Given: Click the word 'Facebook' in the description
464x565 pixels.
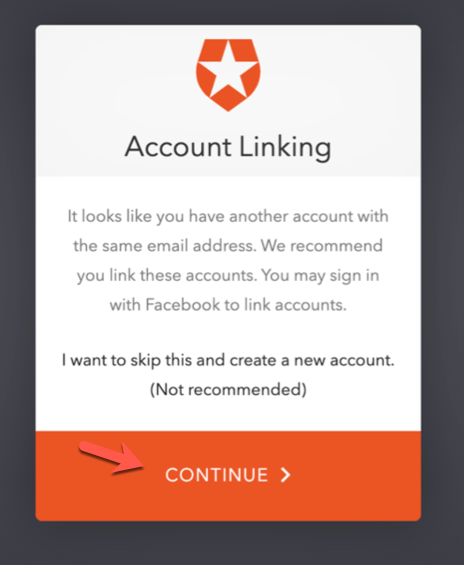Looking at the screenshot, I should pyautogui.click(x=183, y=305).
